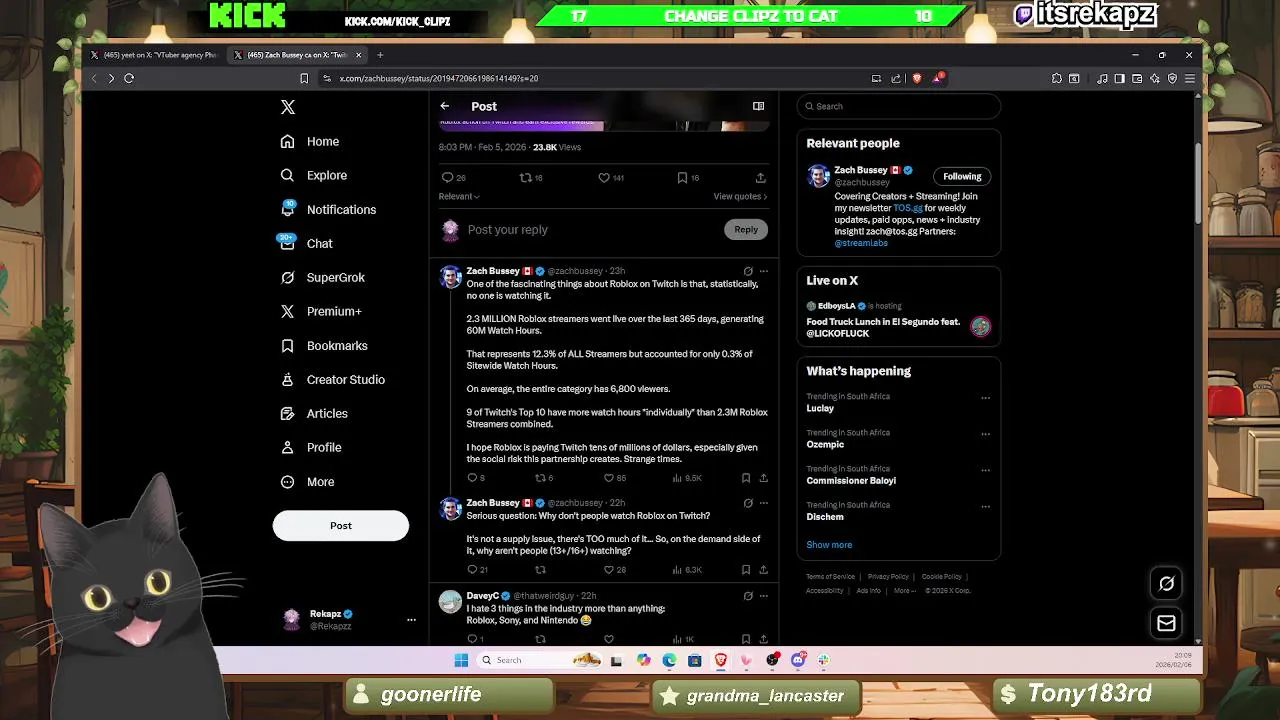Open the Relevant sort dropdown

pyautogui.click(x=459, y=197)
